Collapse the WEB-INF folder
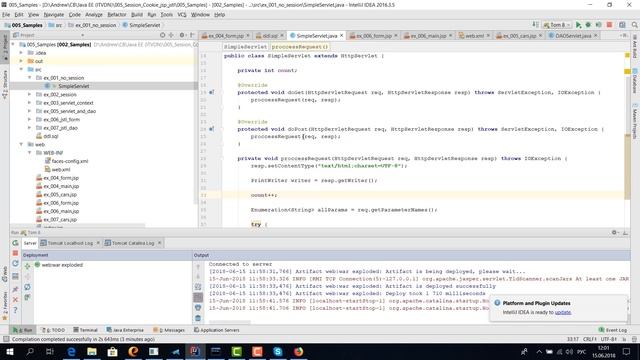Viewport: 640px width, 360px height. pos(29,153)
